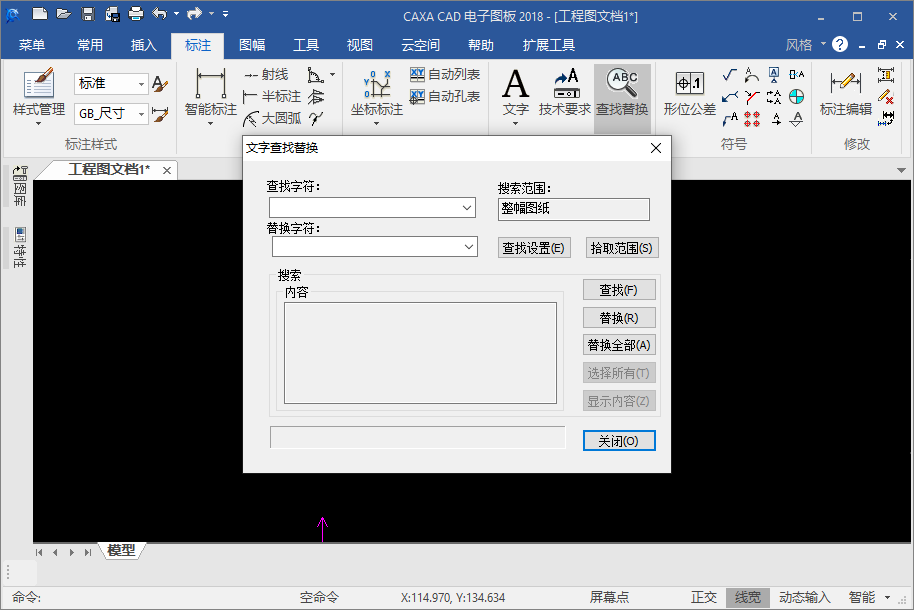
Task: Open the 菜单 menu
Action: click(x=31, y=45)
